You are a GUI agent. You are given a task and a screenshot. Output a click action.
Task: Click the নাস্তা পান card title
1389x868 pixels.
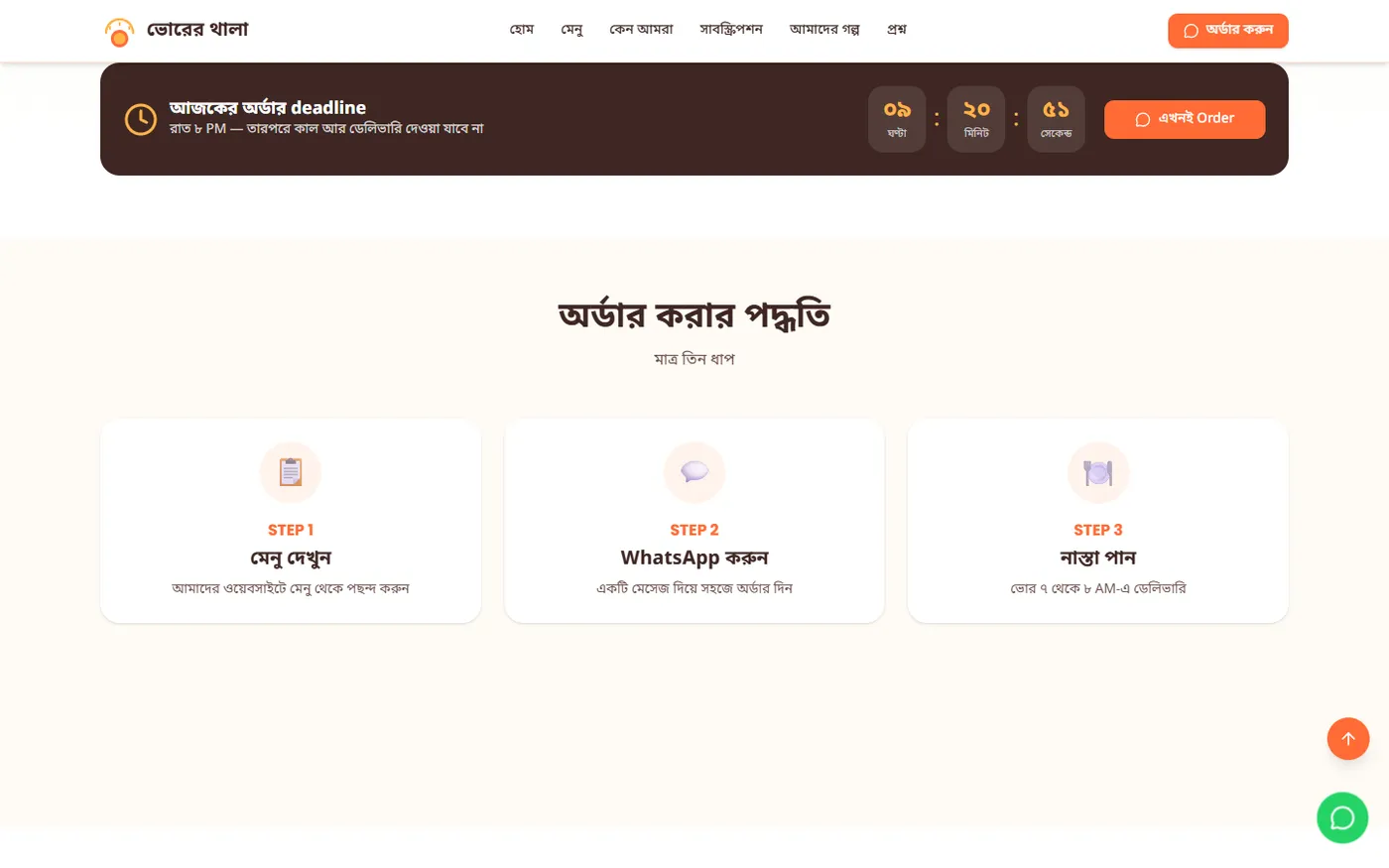point(1098,558)
